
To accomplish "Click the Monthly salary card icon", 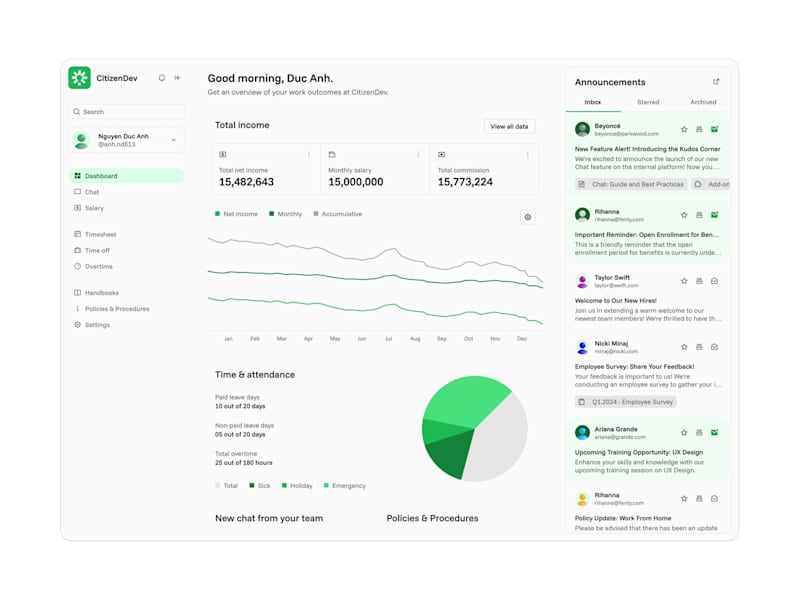I will pos(332,155).
